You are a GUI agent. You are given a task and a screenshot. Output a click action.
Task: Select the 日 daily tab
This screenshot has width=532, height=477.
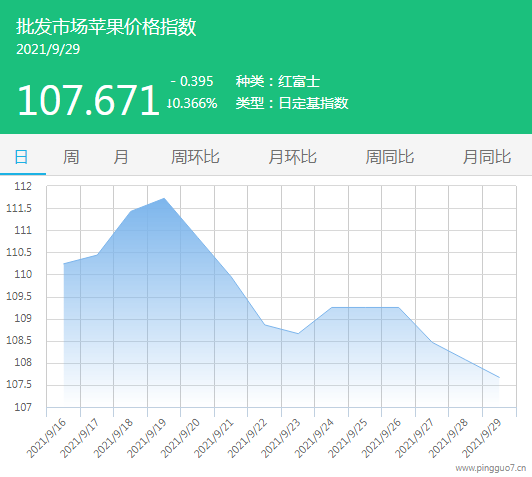[21, 157]
